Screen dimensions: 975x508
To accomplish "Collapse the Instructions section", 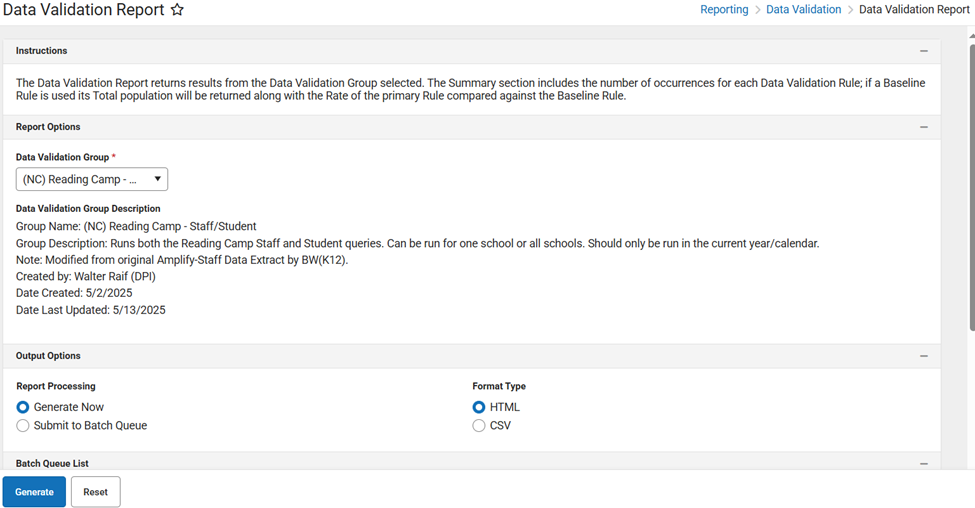I will coord(923,51).
